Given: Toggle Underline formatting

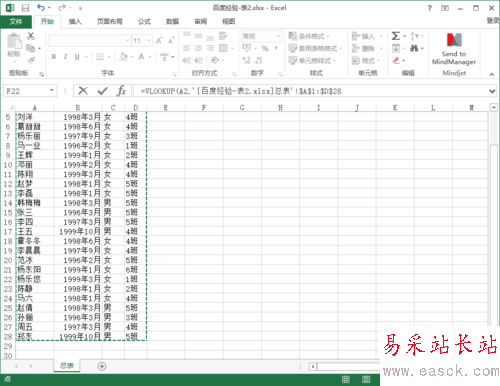Looking at the screenshot, I should pos(77,57).
